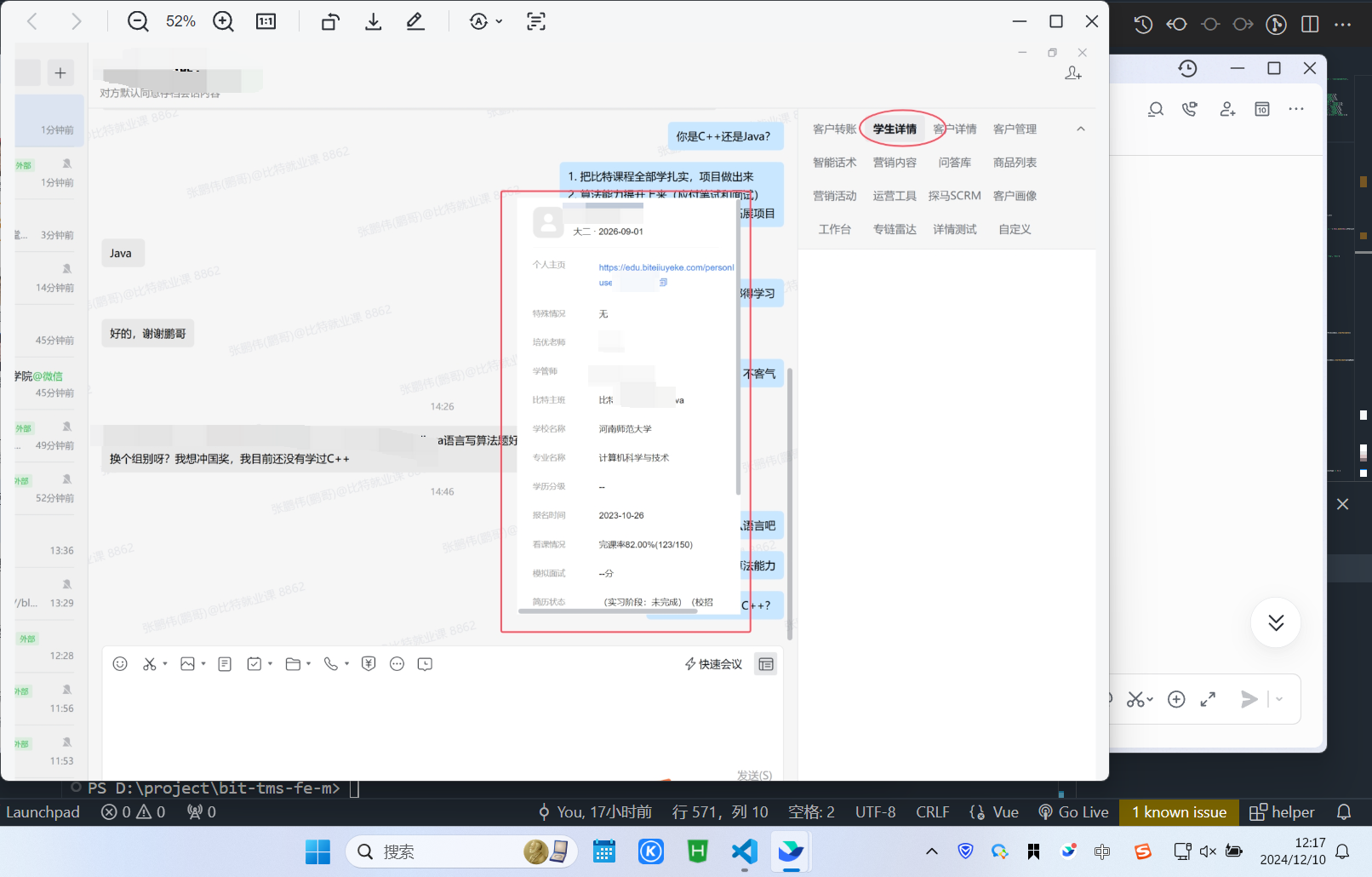This screenshot has width=1372, height=877.
Task: Open the text recognition A tool
Action: click(x=479, y=21)
